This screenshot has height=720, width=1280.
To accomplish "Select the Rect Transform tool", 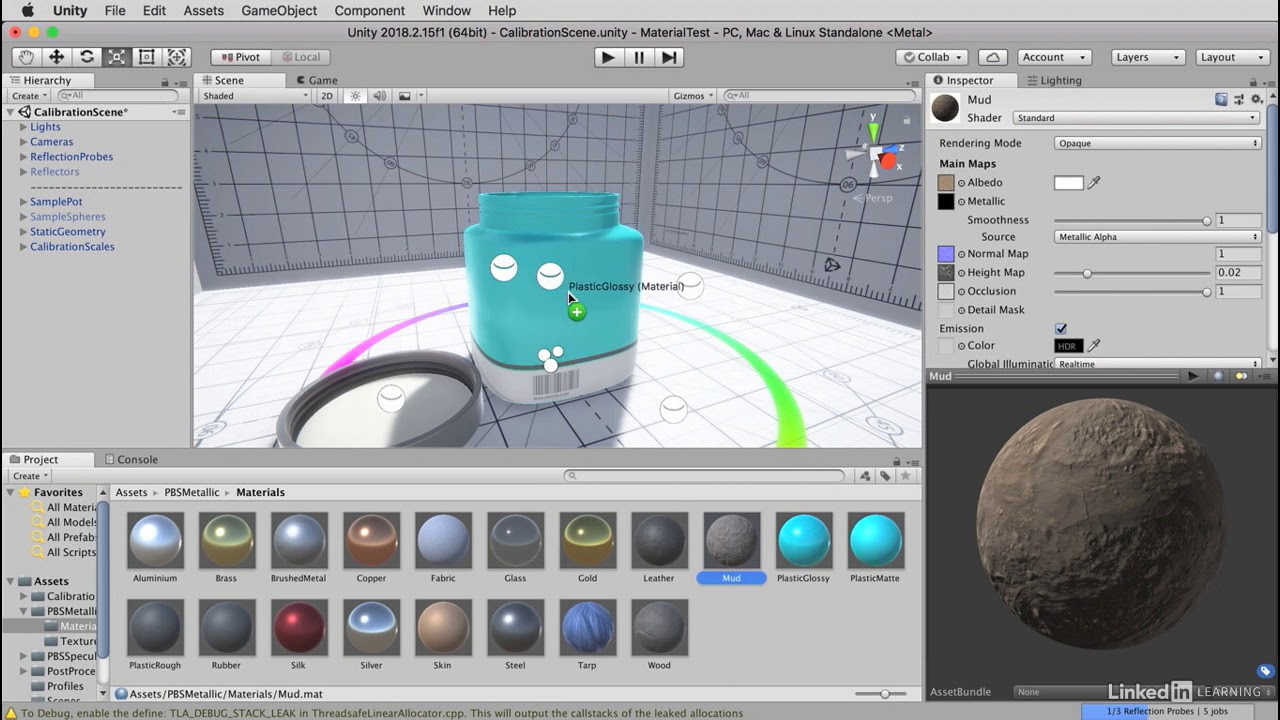I will [147, 57].
